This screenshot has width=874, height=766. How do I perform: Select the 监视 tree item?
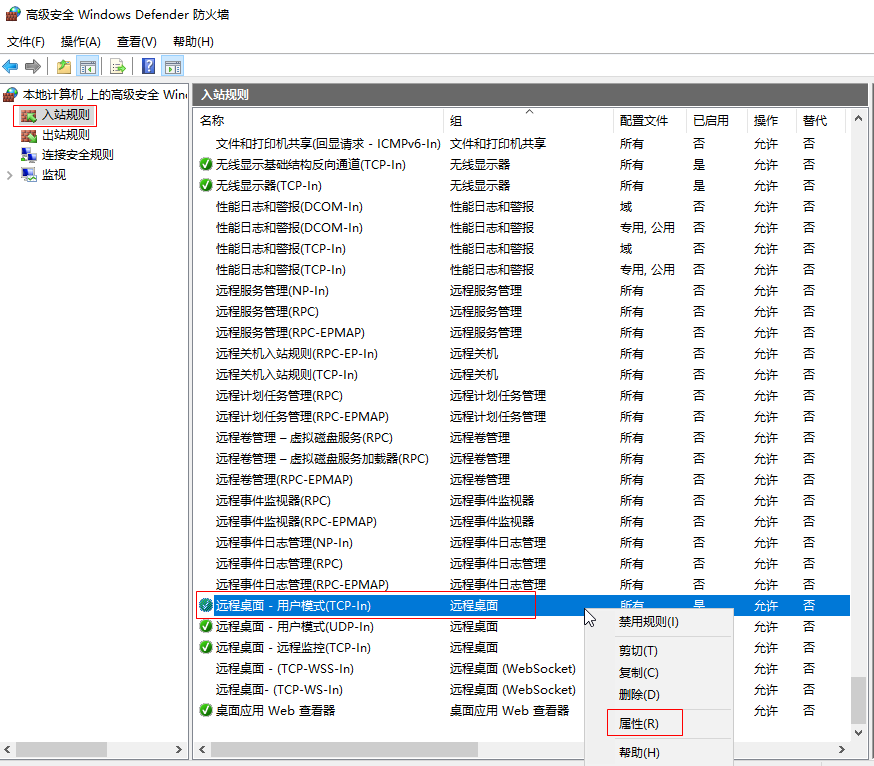tap(54, 175)
